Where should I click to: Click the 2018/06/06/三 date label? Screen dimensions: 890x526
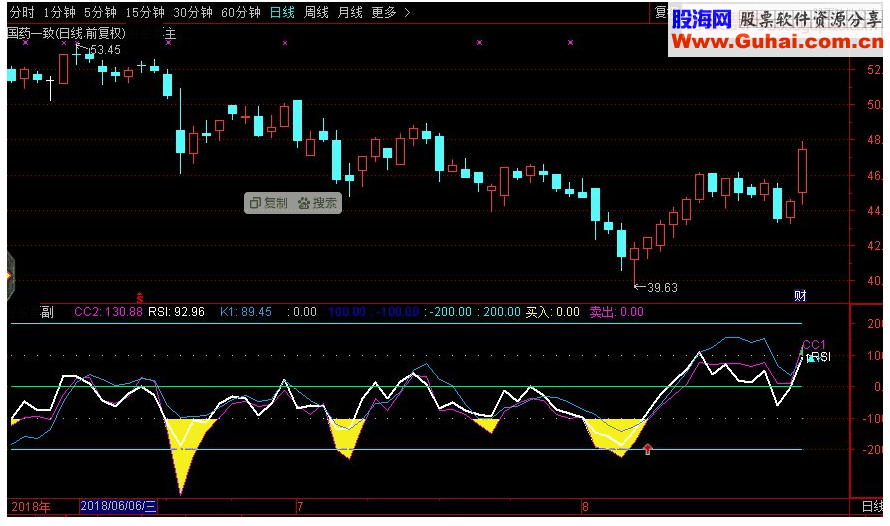point(118,506)
